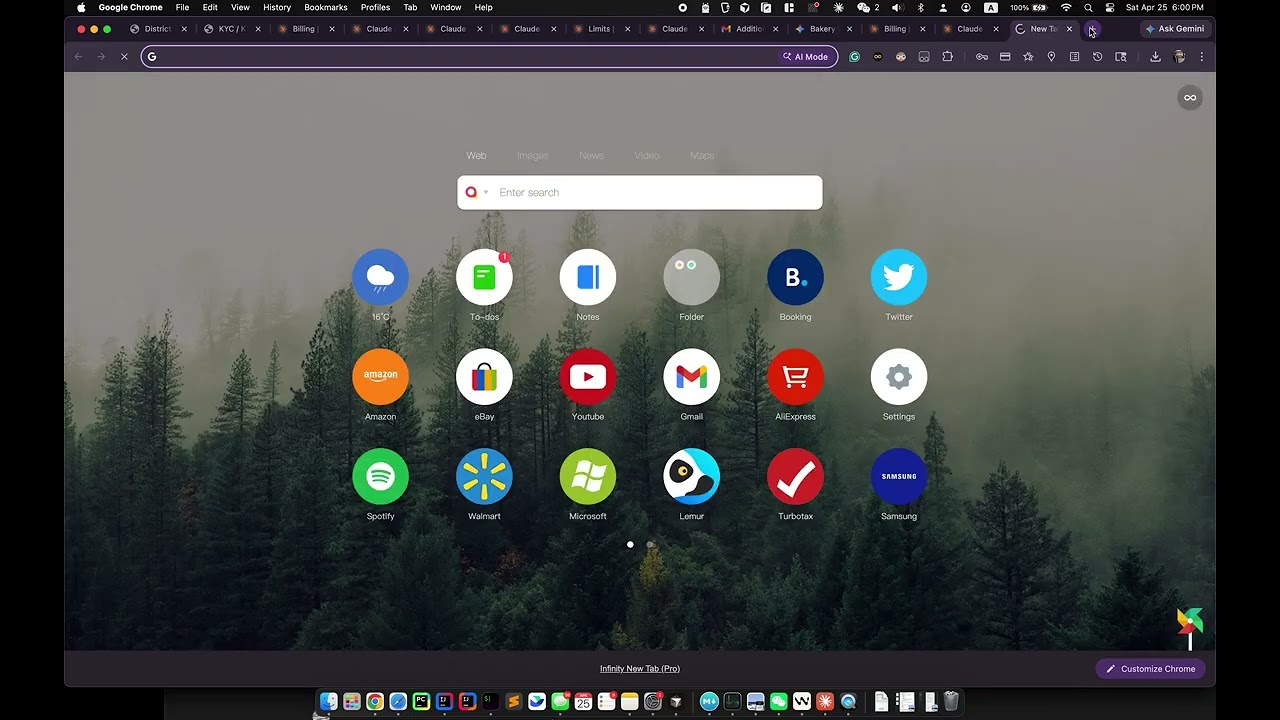Open the Chrome history clock icon

click(1097, 57)
